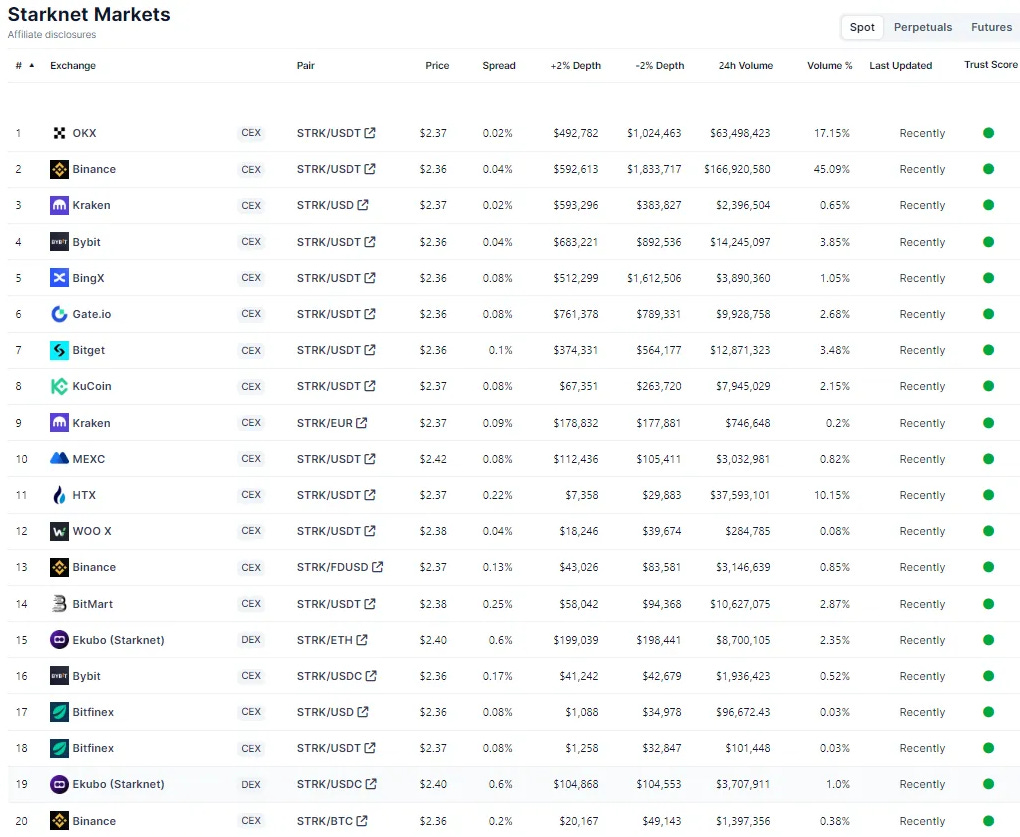
Task: Sort table by +2% Depth header
Action: click(576, 66)
